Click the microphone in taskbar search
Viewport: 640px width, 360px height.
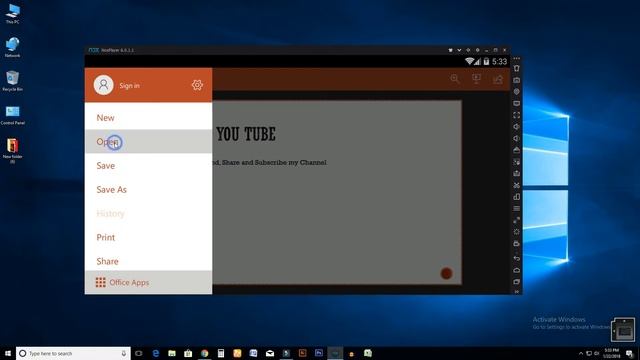coord(124,353)
